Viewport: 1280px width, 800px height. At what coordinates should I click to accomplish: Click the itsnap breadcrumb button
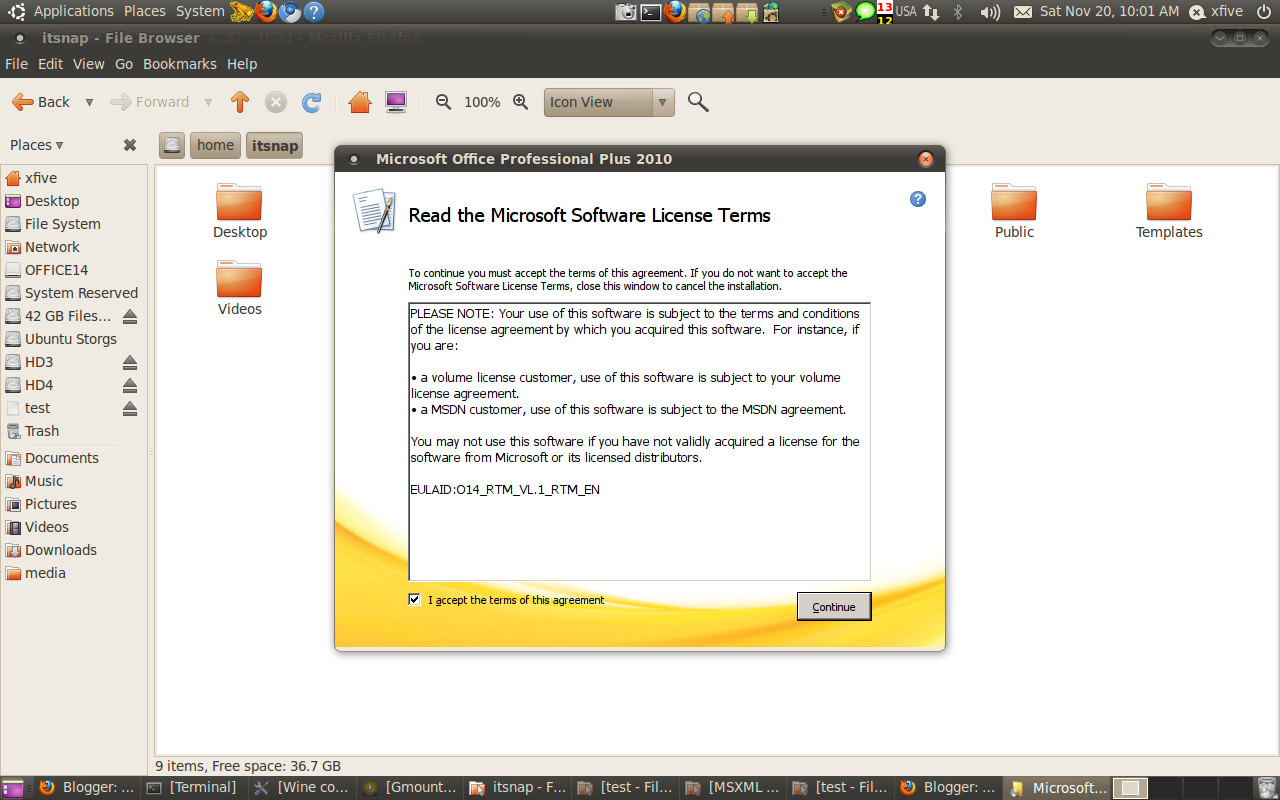click(x=275, y=145)
